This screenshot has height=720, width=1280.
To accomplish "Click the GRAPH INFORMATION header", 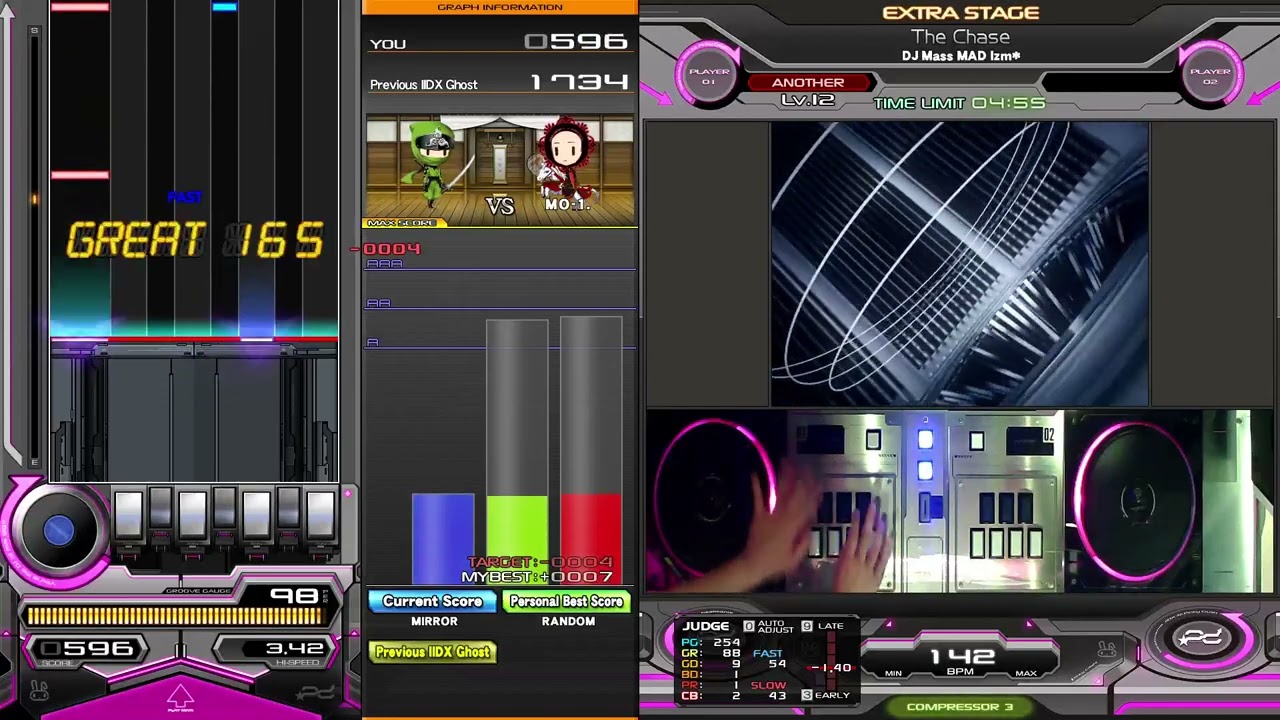I will [499, 7].
